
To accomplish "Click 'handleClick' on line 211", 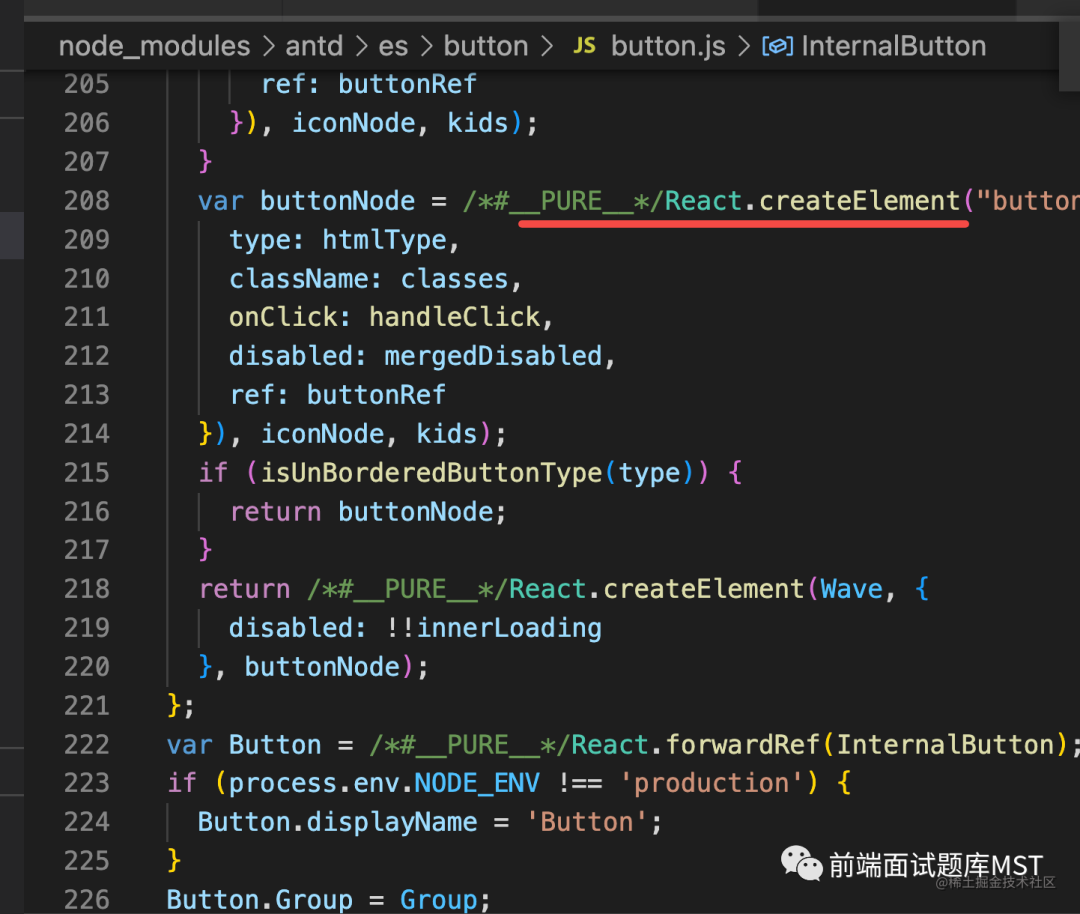I will 455,318.
